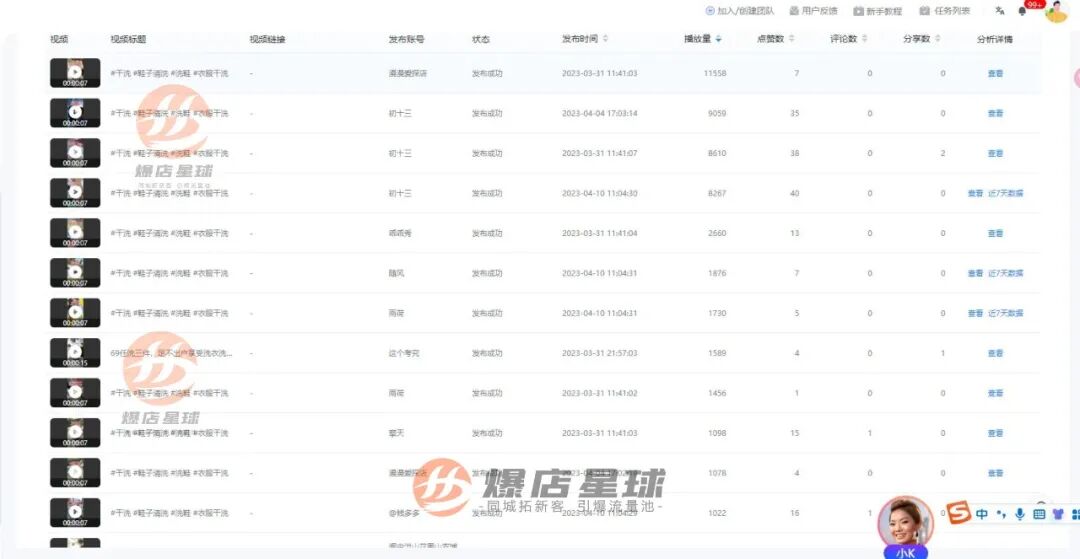Open notifications bell with 99+ badge

click(1022, 11)
